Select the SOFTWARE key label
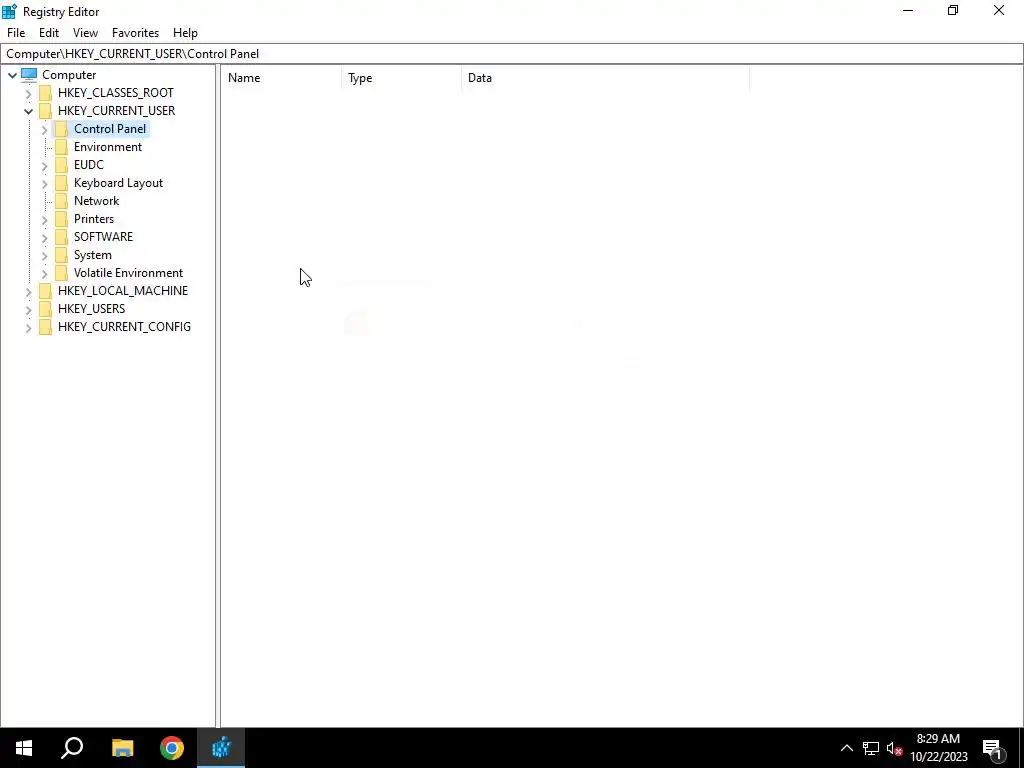This screenshot has height=768, width=1024. coord(103,236)
